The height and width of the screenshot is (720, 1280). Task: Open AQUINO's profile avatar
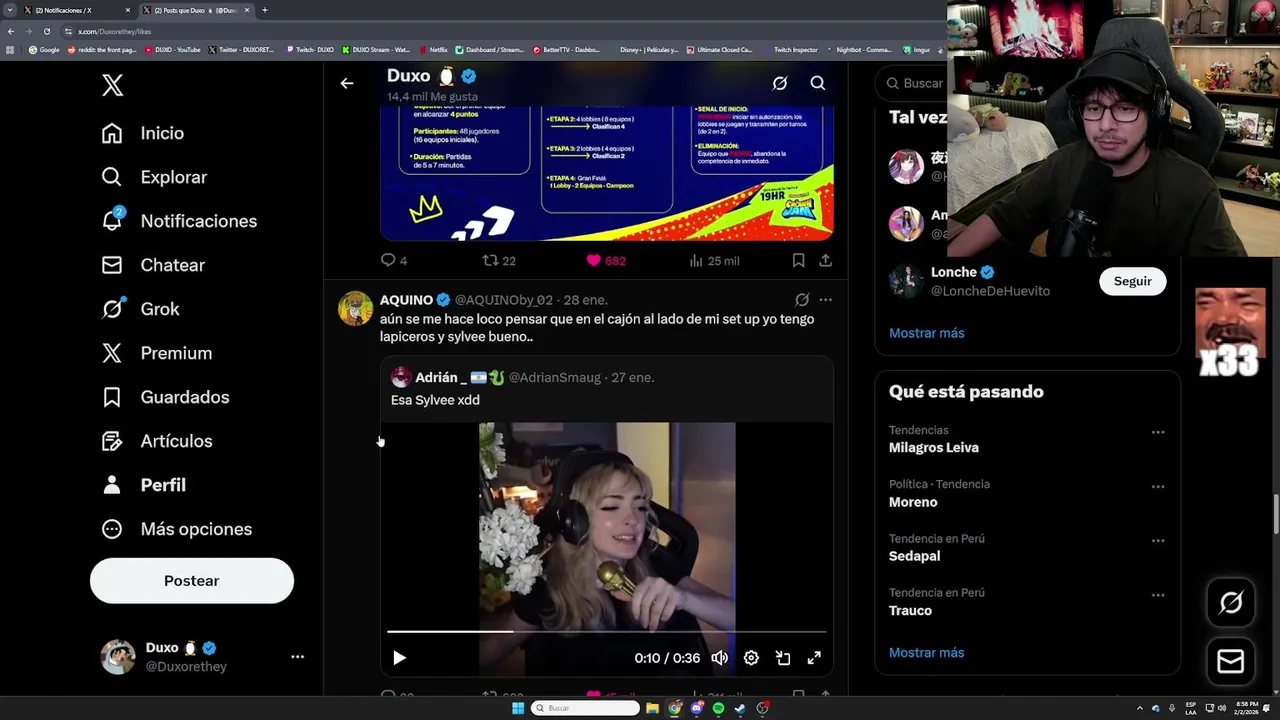tap(355, 309)
